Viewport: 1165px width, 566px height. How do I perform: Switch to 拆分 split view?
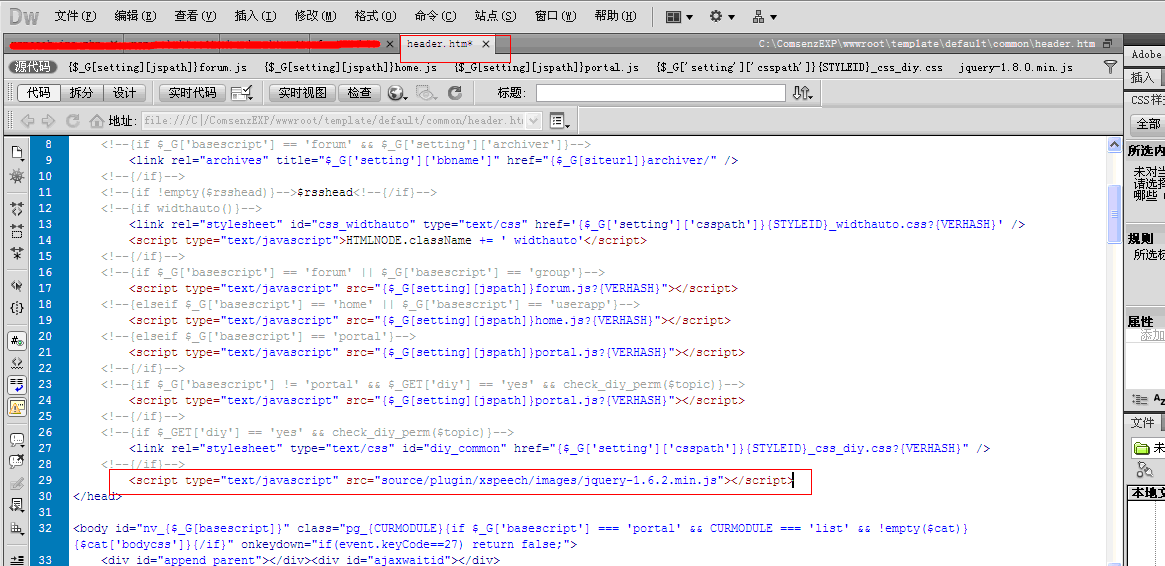(82, 93)
